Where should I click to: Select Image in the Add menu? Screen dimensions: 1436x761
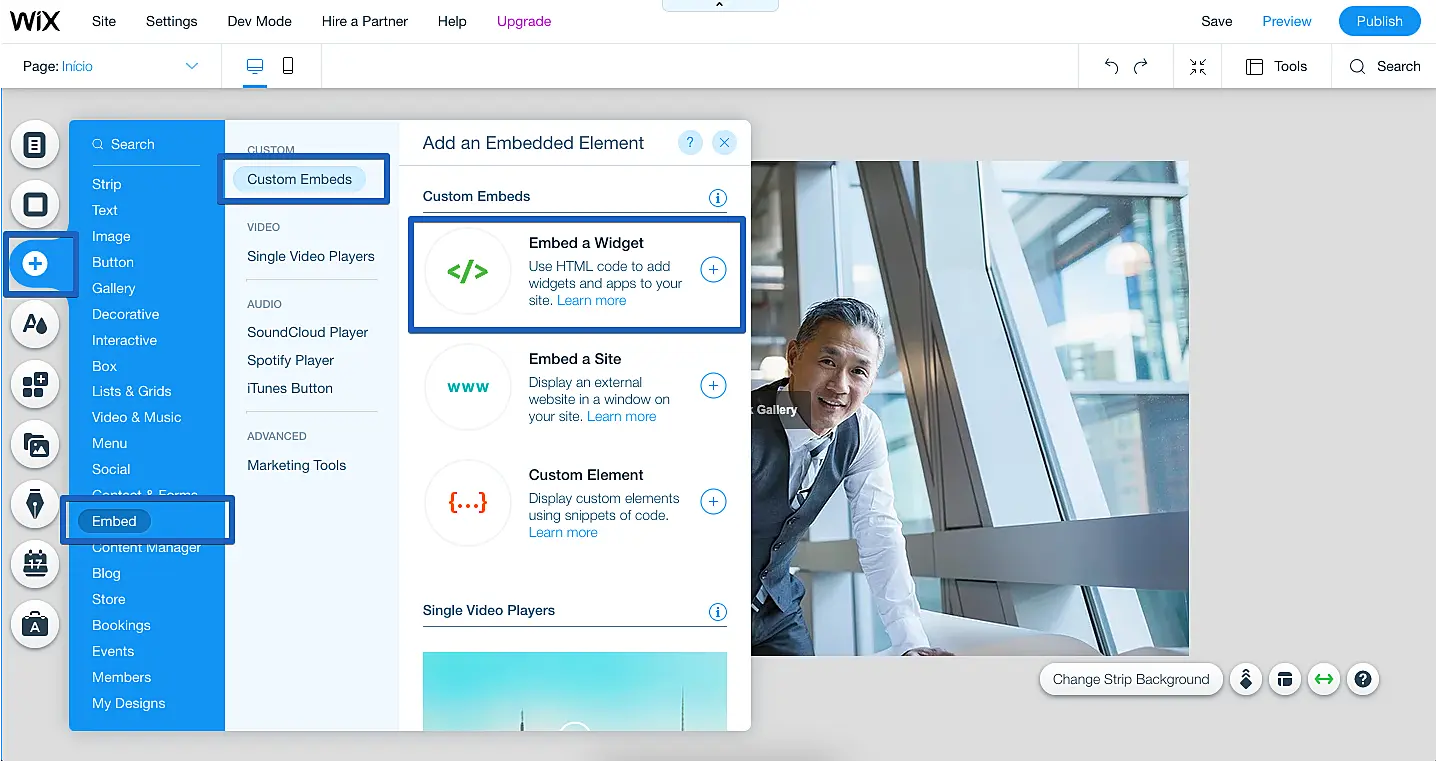[111, 236]
